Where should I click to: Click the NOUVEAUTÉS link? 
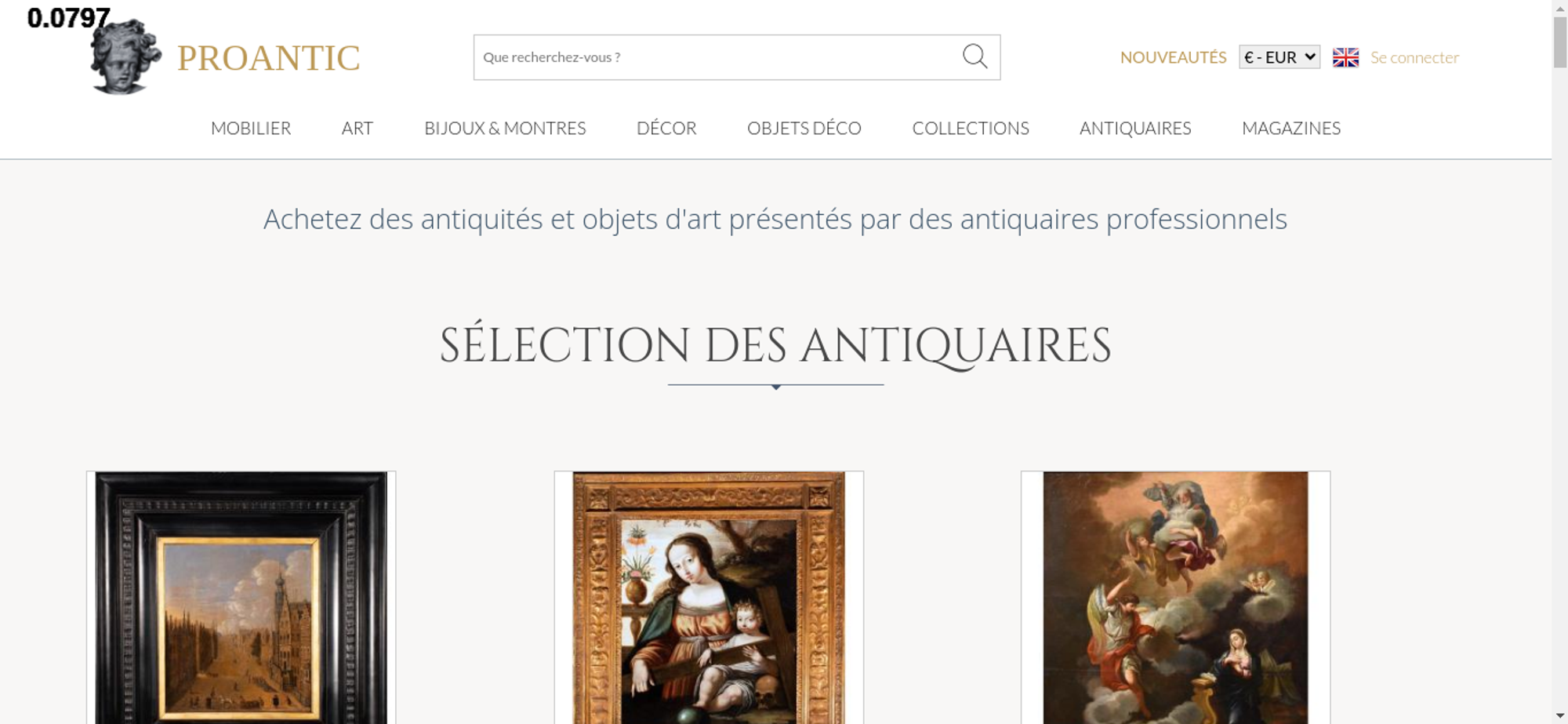[x=1173, y=57]
